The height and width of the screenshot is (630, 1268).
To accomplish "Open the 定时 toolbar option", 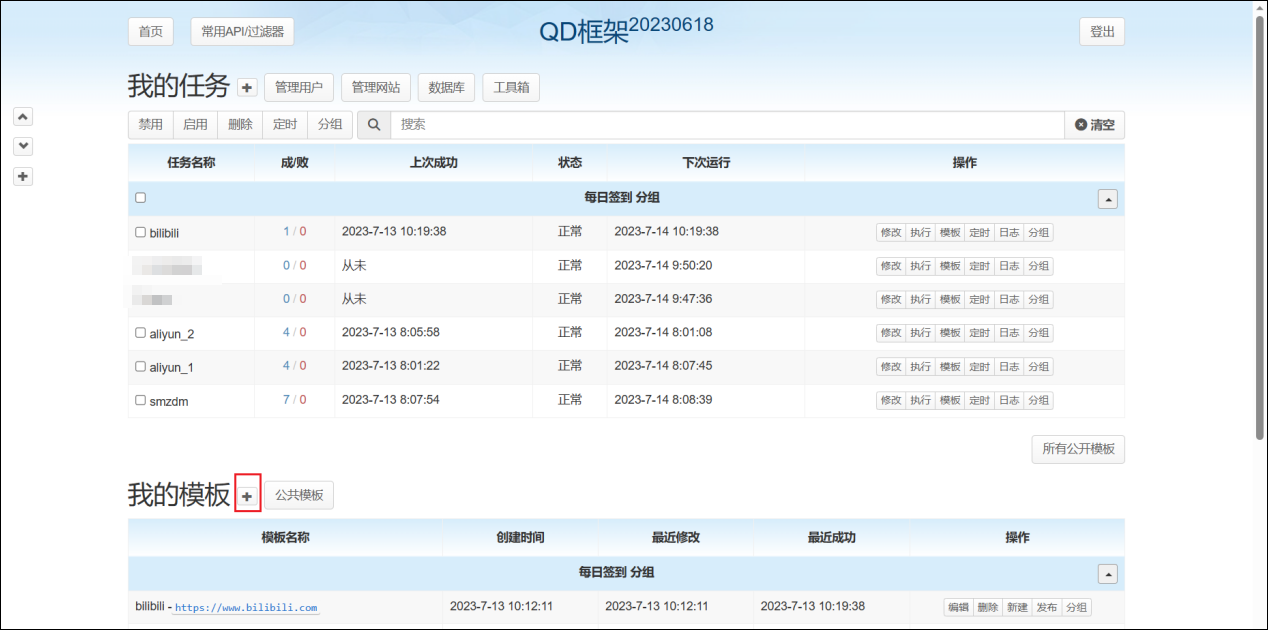I will 284,125.
